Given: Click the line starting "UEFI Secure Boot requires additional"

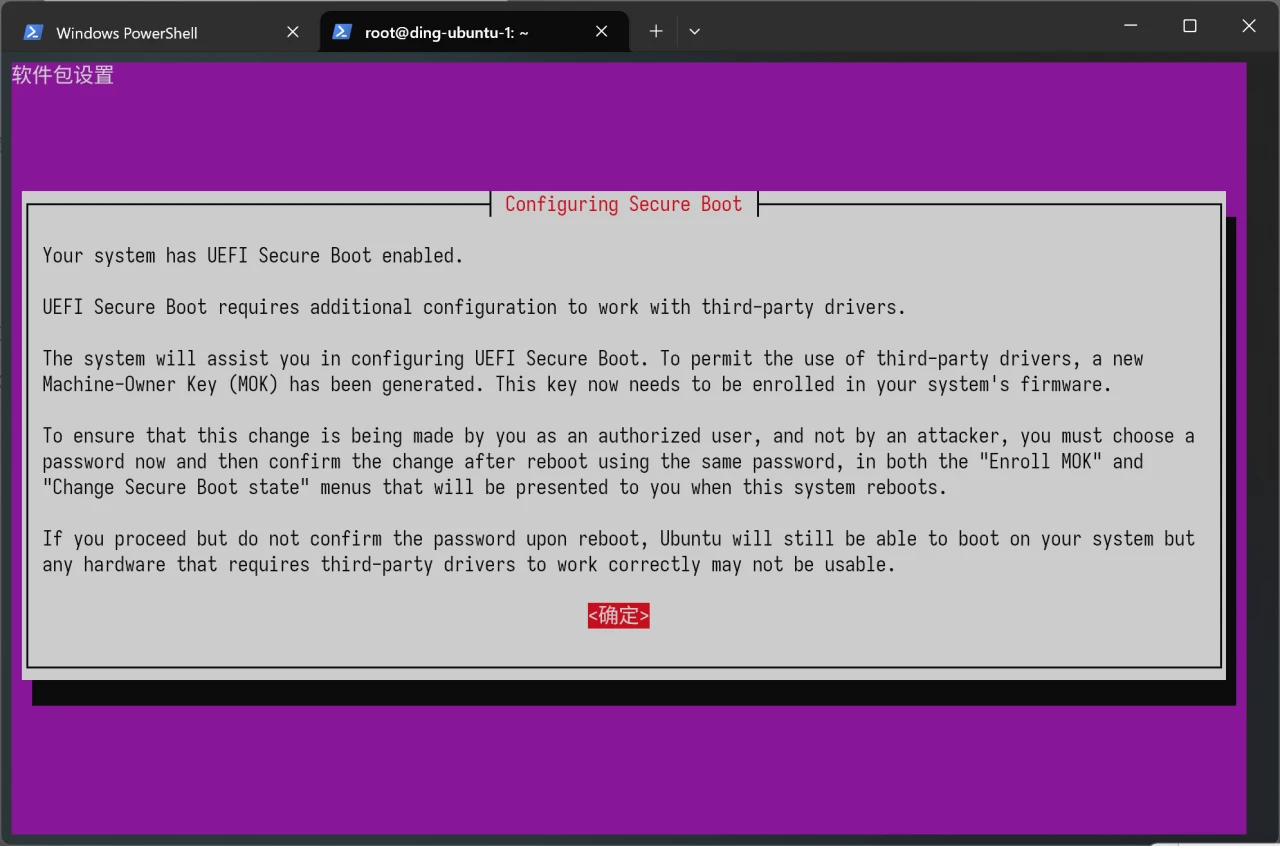Looking at the screenshot, I should (x=473, y=307).
